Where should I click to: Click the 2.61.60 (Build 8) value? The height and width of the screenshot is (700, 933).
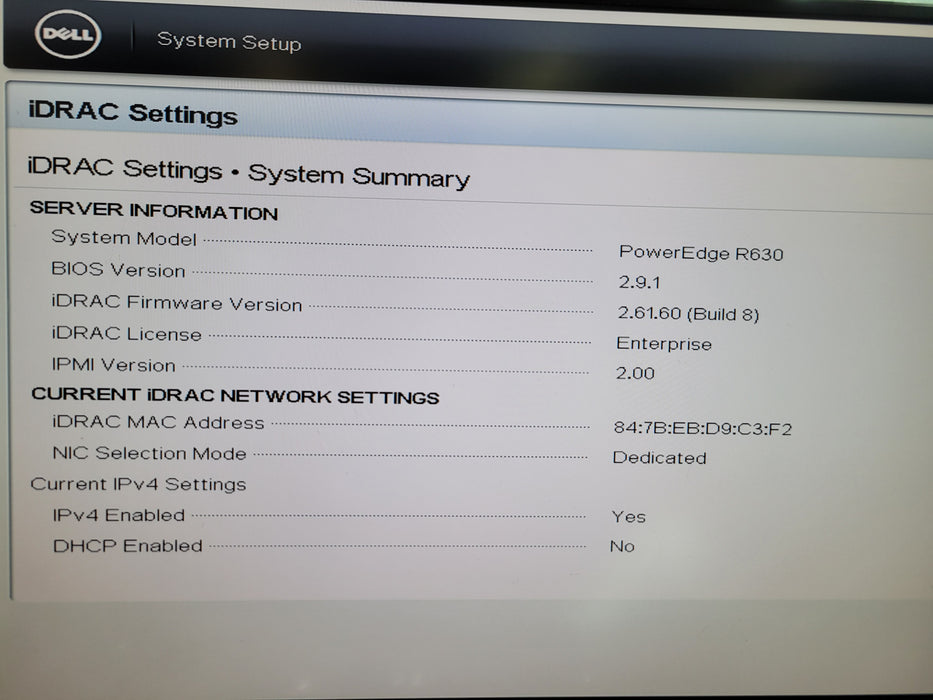coord(688,313)
